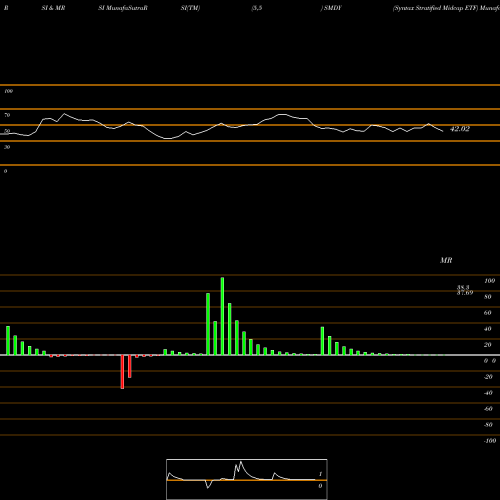Click the 80 label on MR axis

click(x=488, y=297)
